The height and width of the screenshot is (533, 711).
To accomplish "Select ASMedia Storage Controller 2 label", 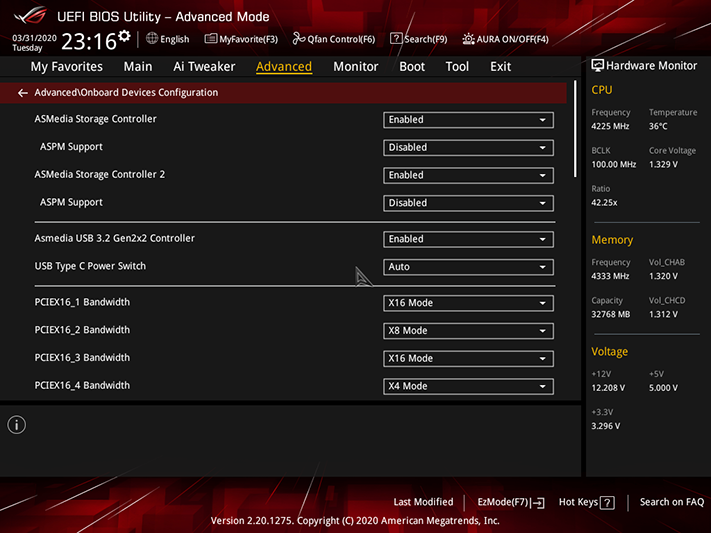I will [x=100, y=174].
